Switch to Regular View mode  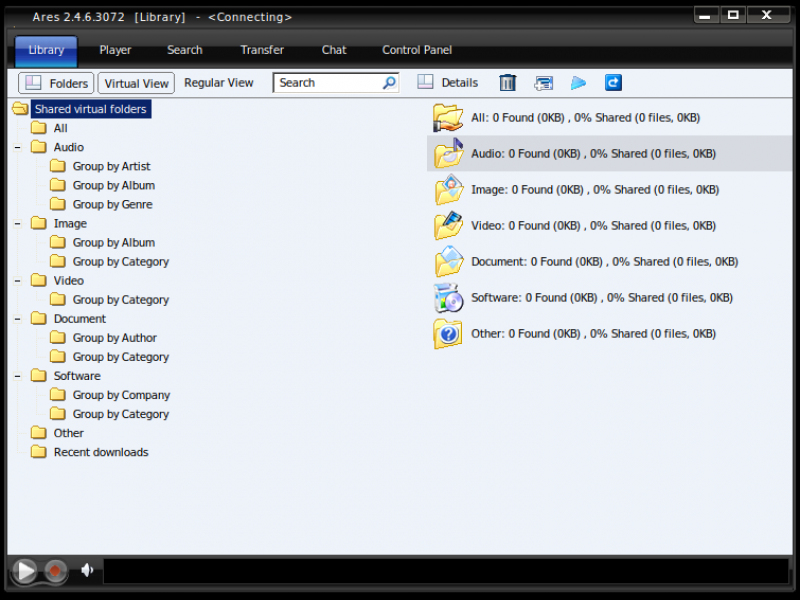click(219, 83)
